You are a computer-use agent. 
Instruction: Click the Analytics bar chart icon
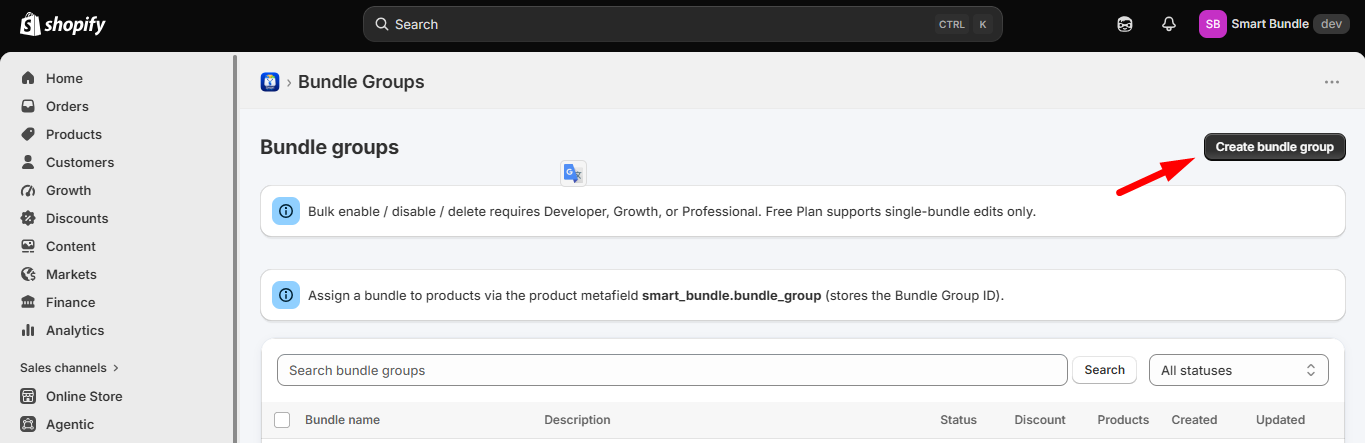28,330
